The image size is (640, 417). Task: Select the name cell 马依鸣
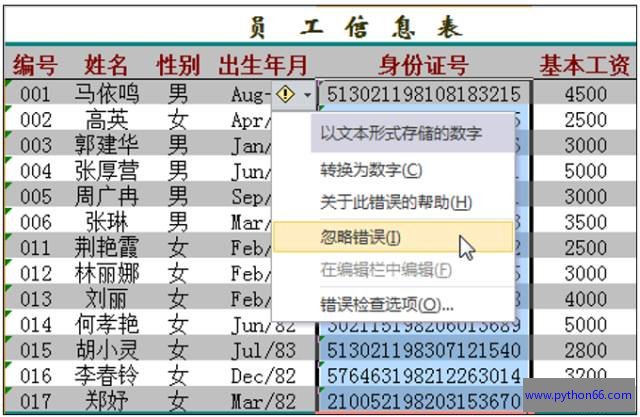106,95
